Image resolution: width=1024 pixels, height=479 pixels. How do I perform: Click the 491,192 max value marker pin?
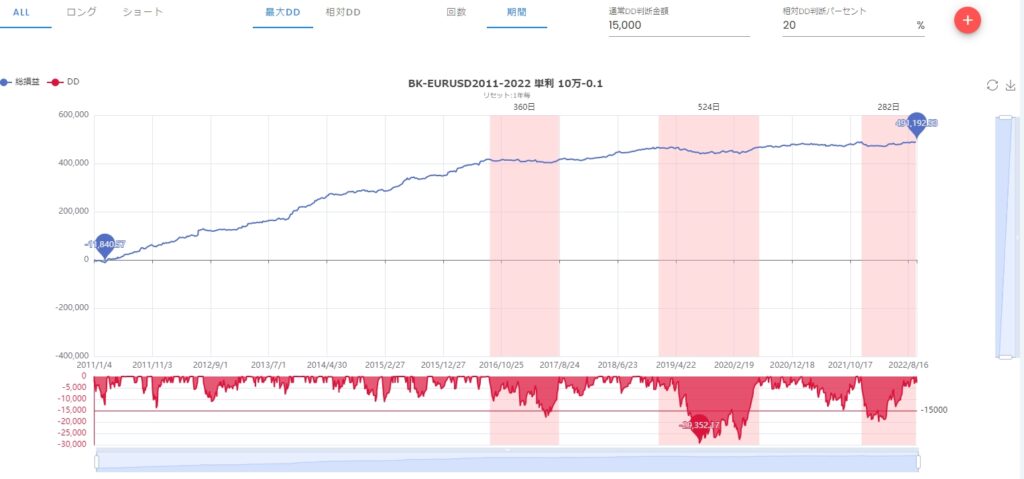[916, 124]
